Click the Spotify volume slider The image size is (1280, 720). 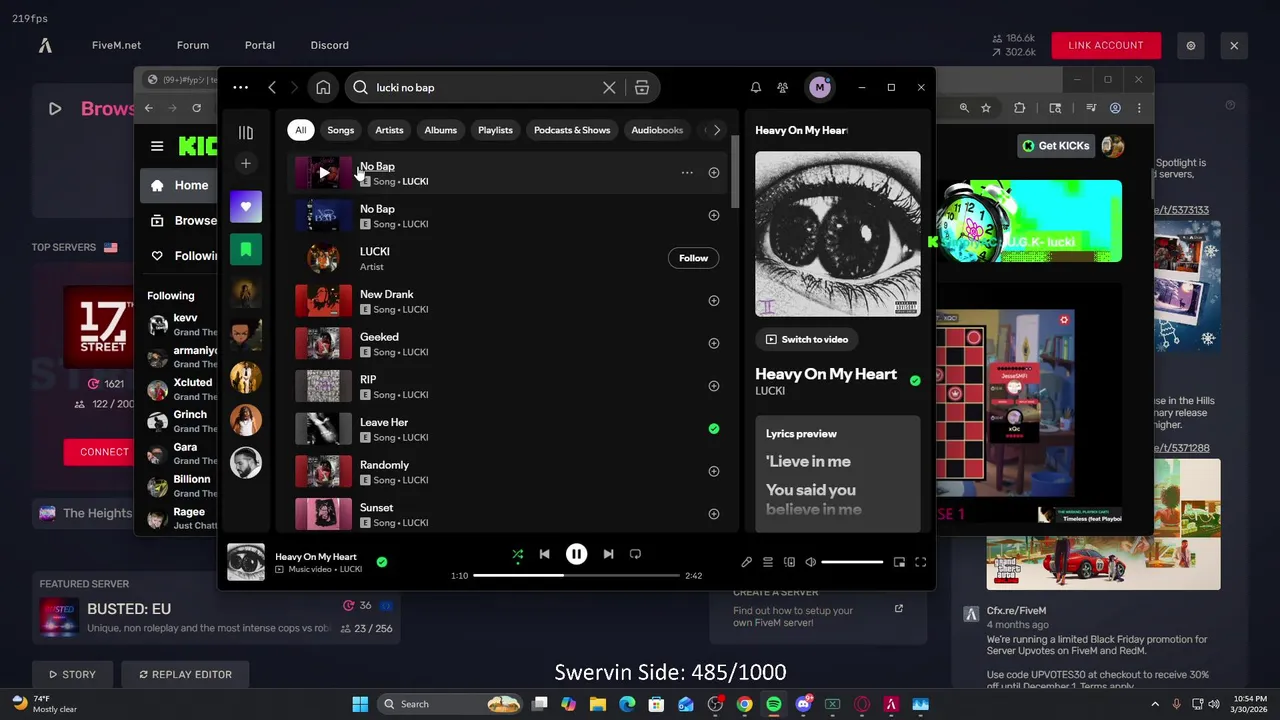tap(852, 562)
